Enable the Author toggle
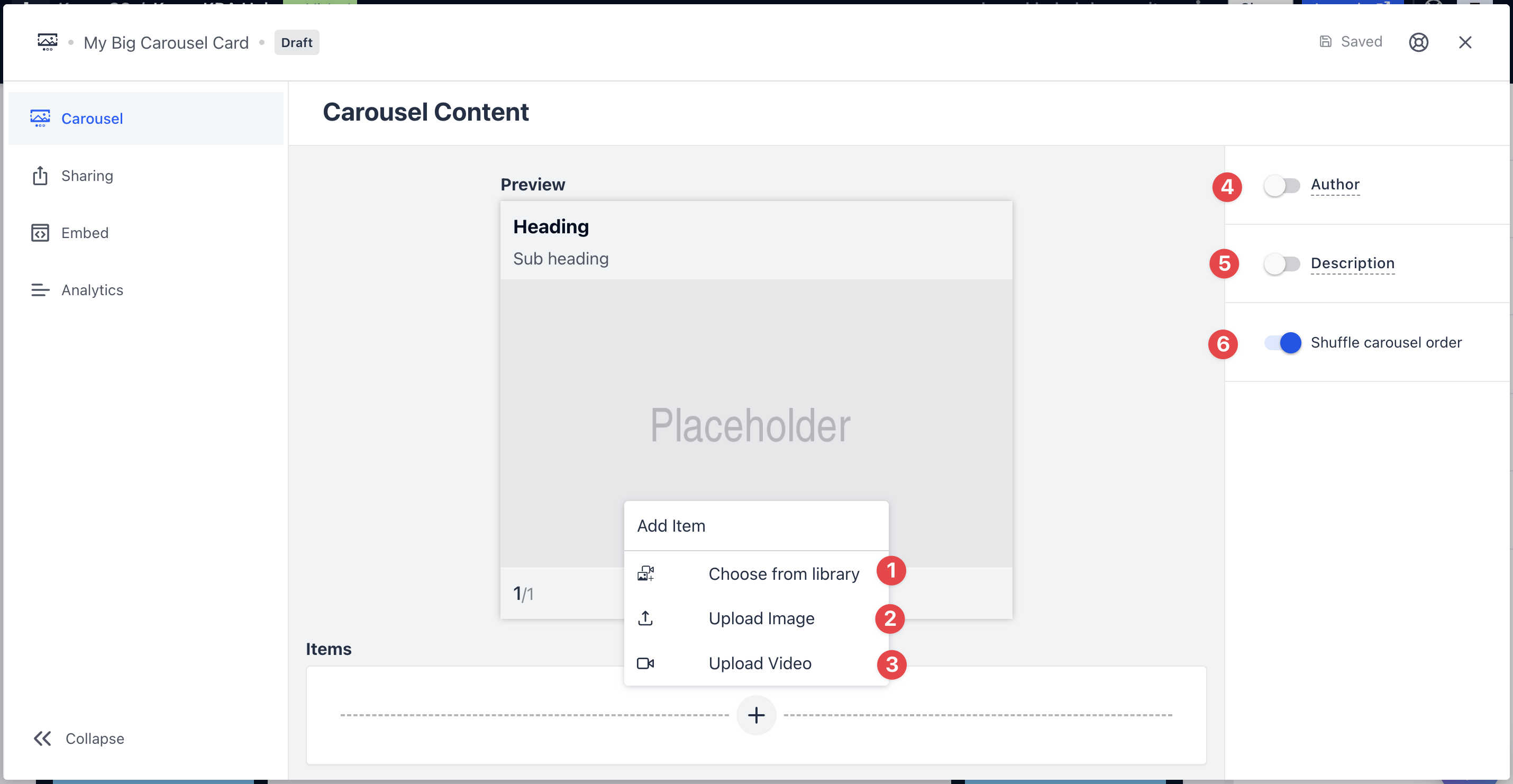The height and width of the screenshot is (784, 1513). [x=1281, y=186]
